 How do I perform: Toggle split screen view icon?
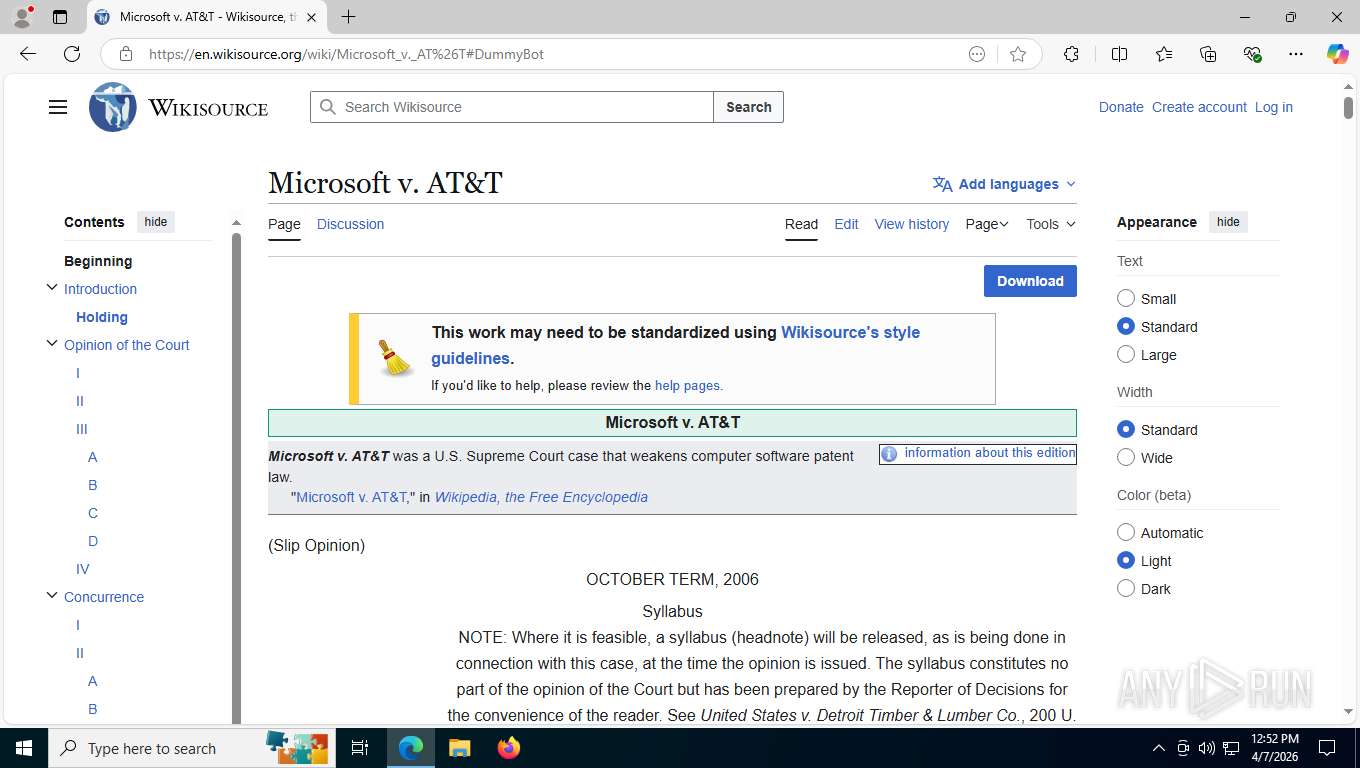(1119, 54)
